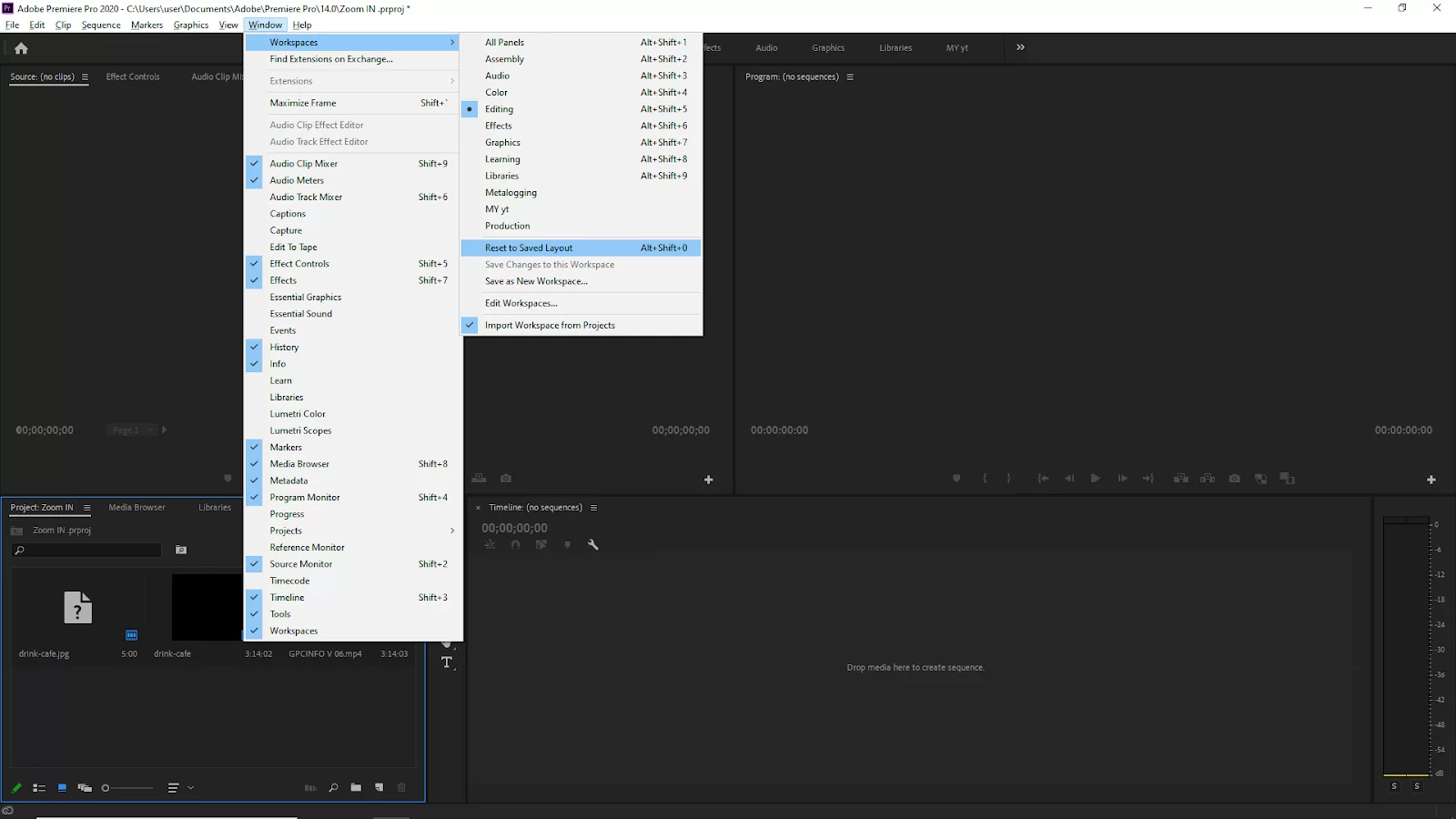Click Step Forward 1 Frame in Program Monitor
1456x819 pixels.
click(x=1122, y=479)
